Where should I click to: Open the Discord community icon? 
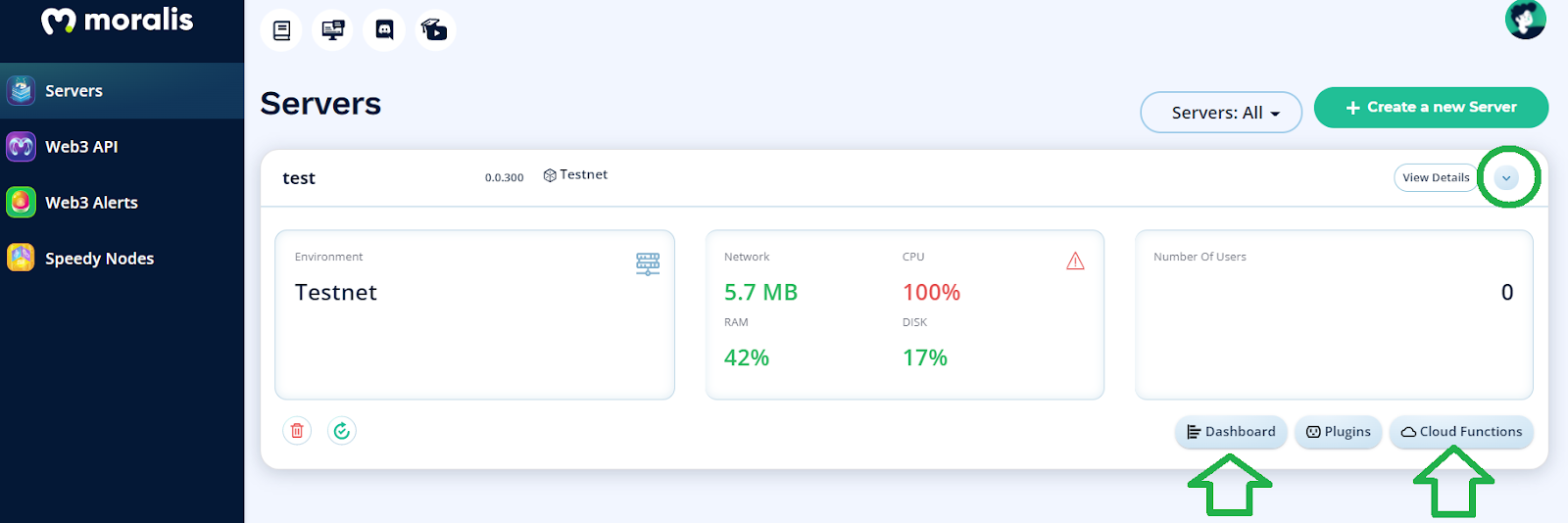(x=384, y=30)
